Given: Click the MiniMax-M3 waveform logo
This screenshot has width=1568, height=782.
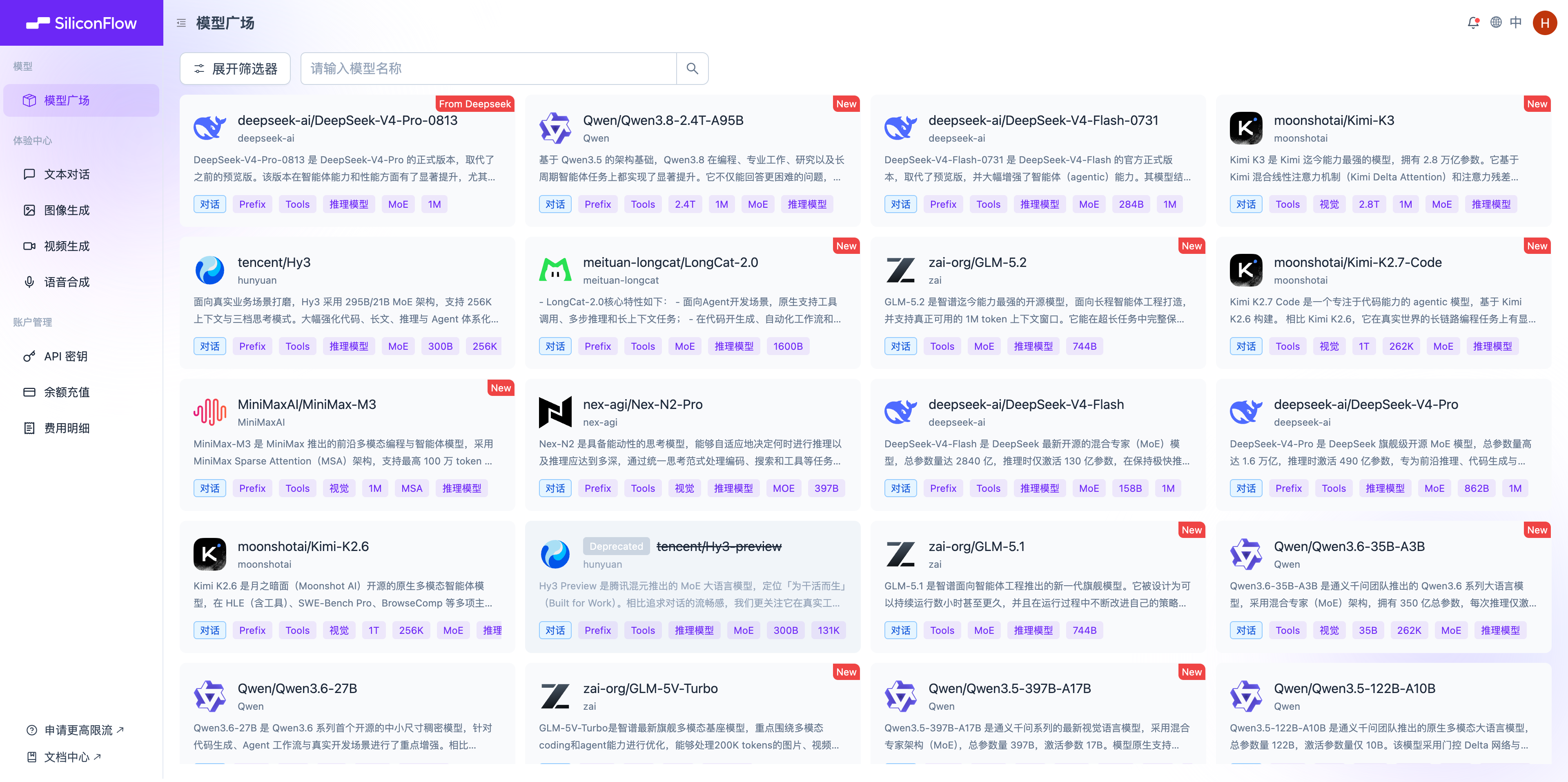Looking at the screenshot, I should point(210,412).
